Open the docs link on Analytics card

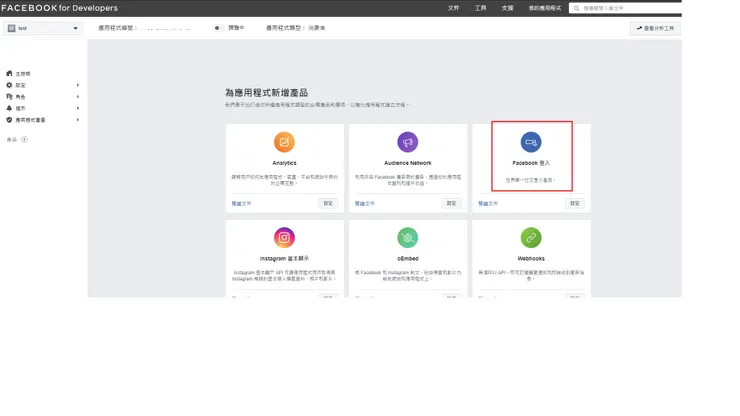point(241,204)
